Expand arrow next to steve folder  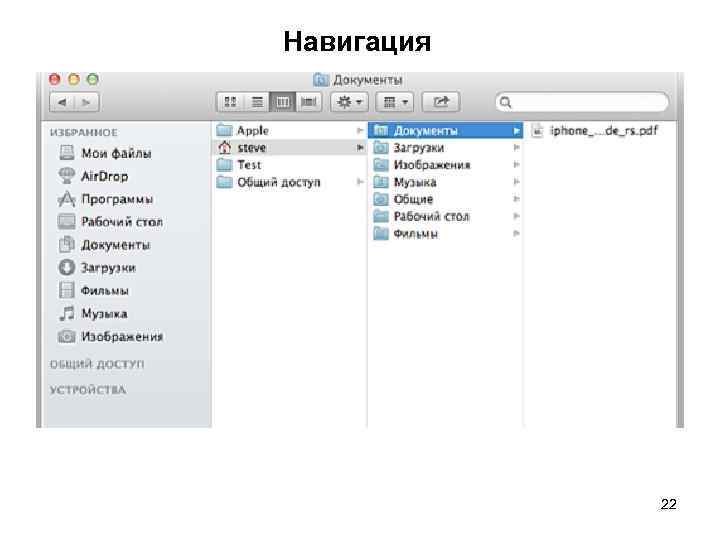(x=360, y=148)
